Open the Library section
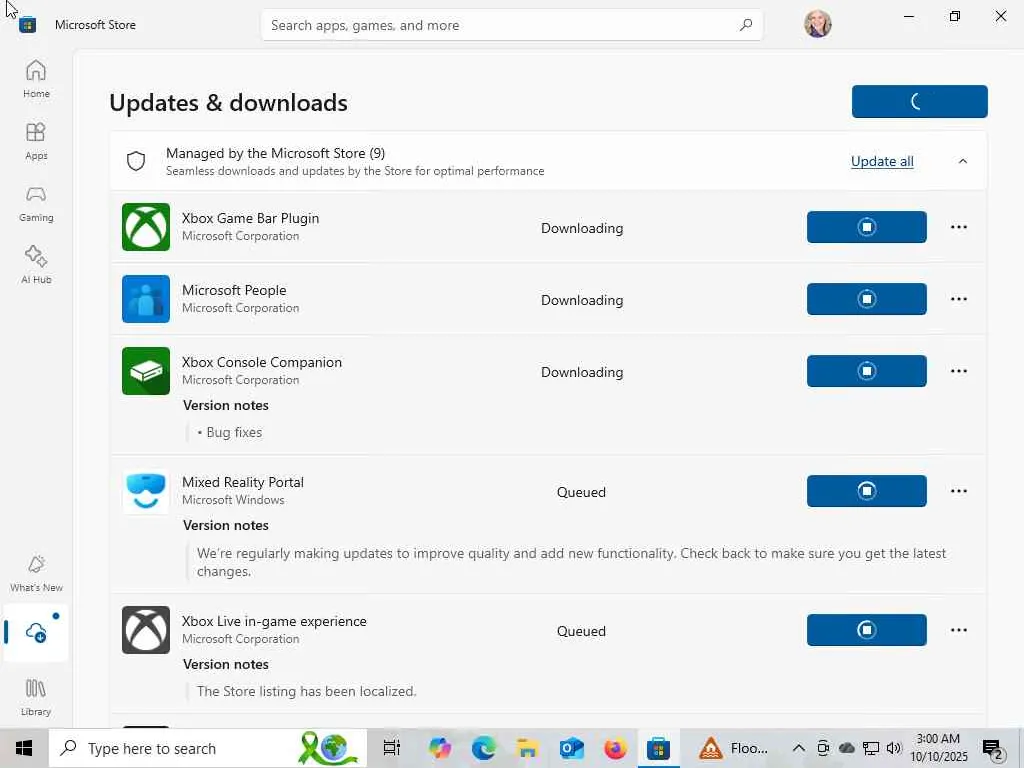Image resolution: width=1024 pixels, height=768 pixels. (x=36, y=696)
